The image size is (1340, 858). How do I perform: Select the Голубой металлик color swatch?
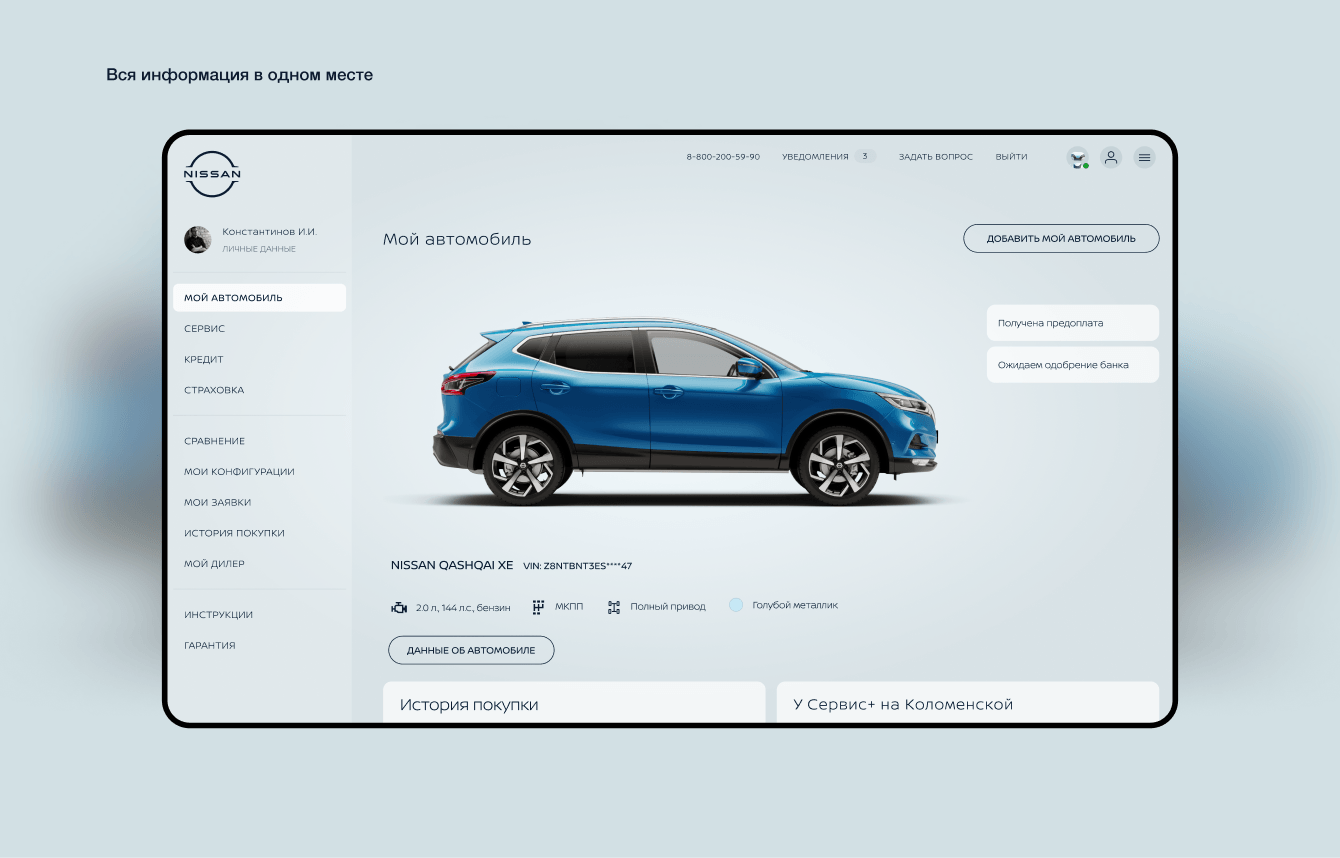pyautogui.click(x=736, y=605)
